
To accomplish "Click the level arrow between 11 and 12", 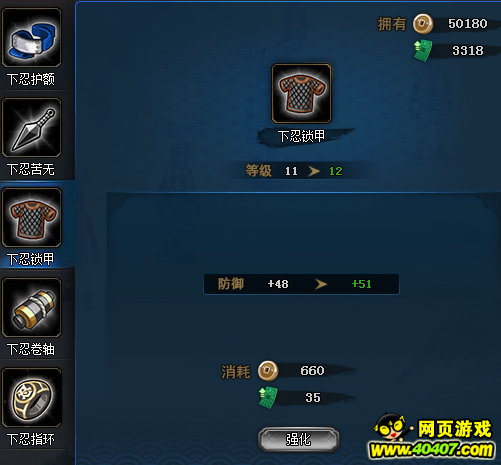I will point(314,171).
